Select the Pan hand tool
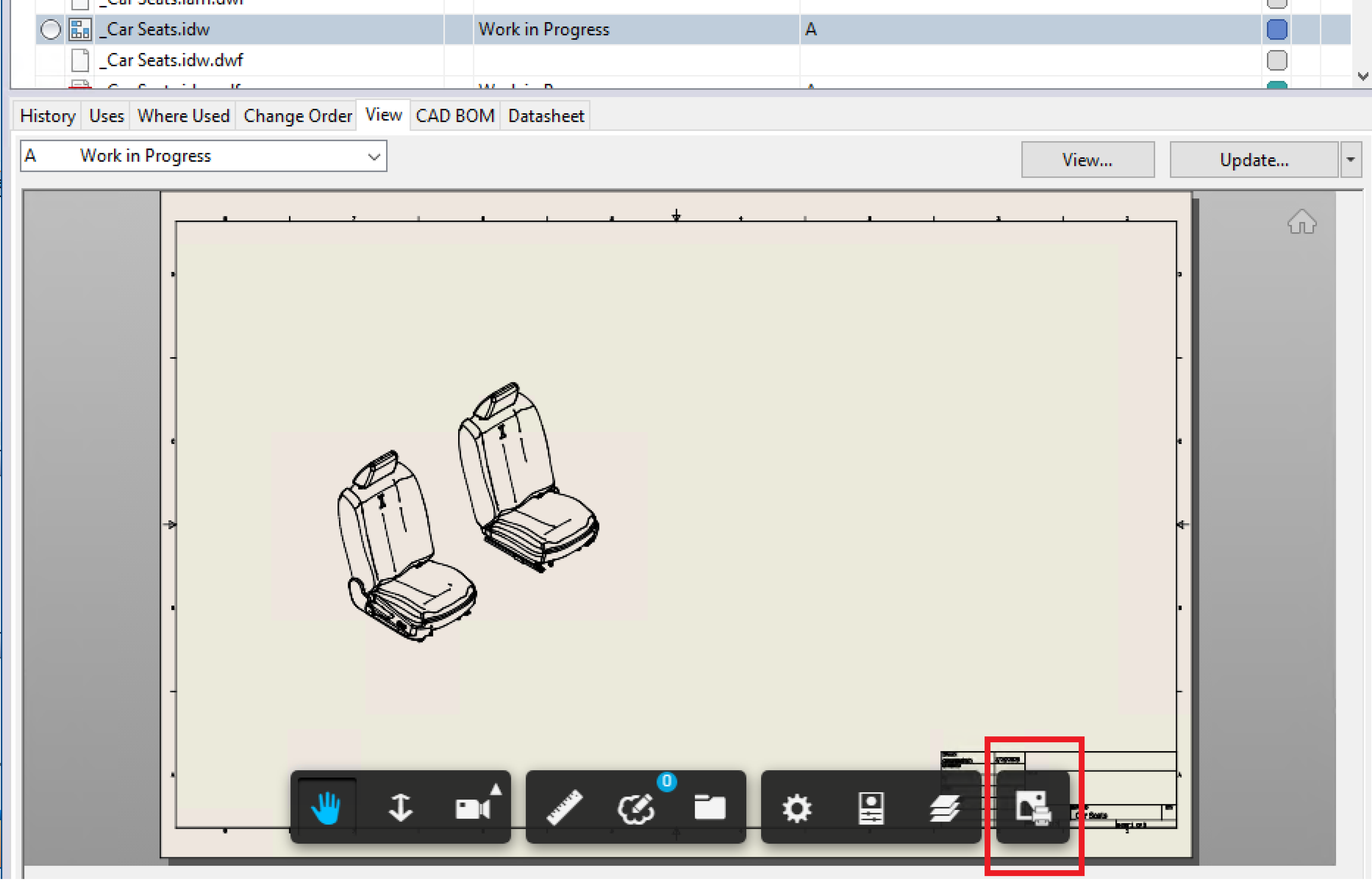The height and width of the screenshot is (887, 1372). coord(326,807)
